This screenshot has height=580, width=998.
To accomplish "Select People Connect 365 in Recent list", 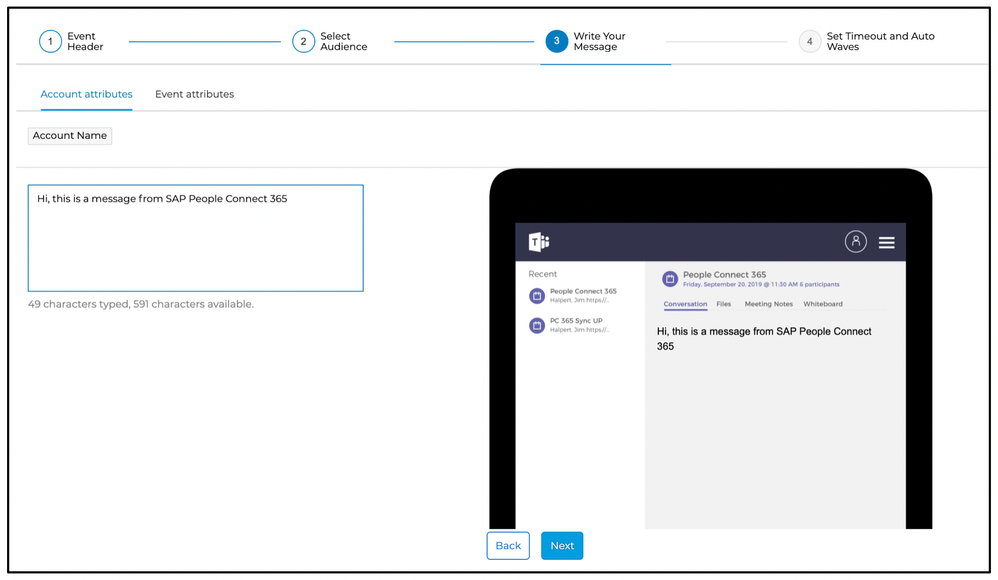I will point(573,295).
